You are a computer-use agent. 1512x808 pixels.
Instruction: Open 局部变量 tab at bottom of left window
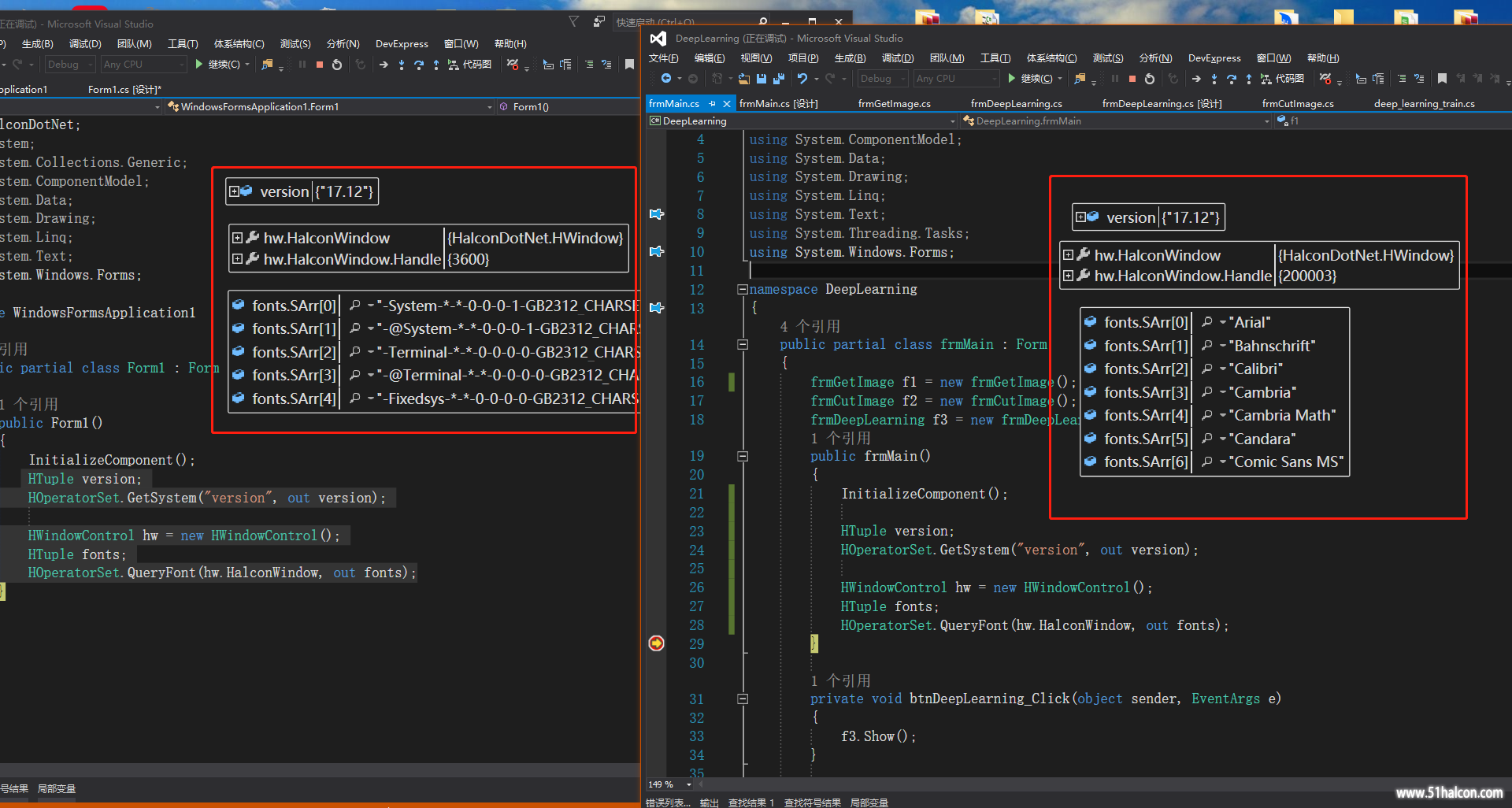pyautogui.click(x=57, y=788)
